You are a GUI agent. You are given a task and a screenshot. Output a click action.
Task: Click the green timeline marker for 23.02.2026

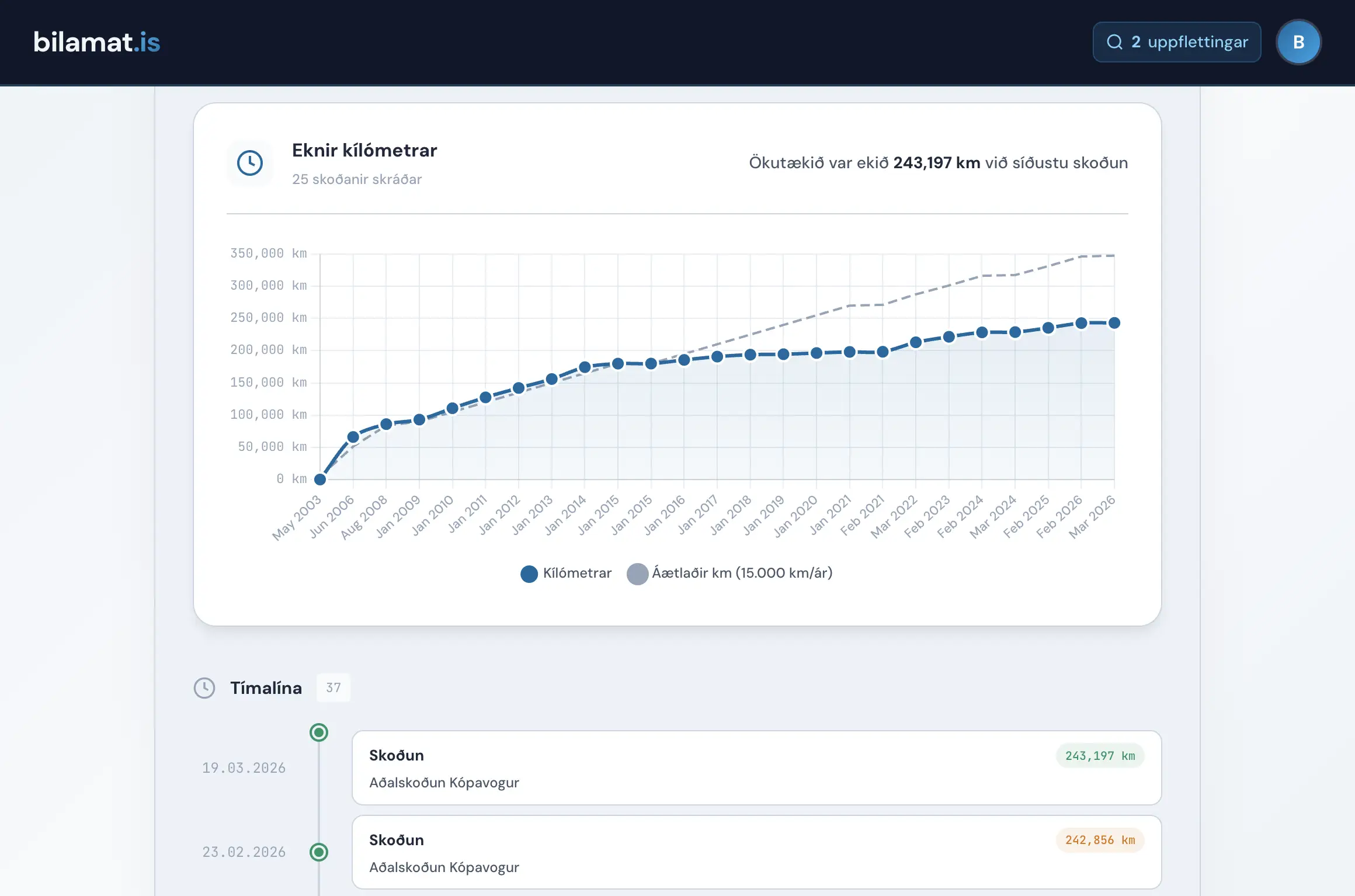(x=319, y=852)
